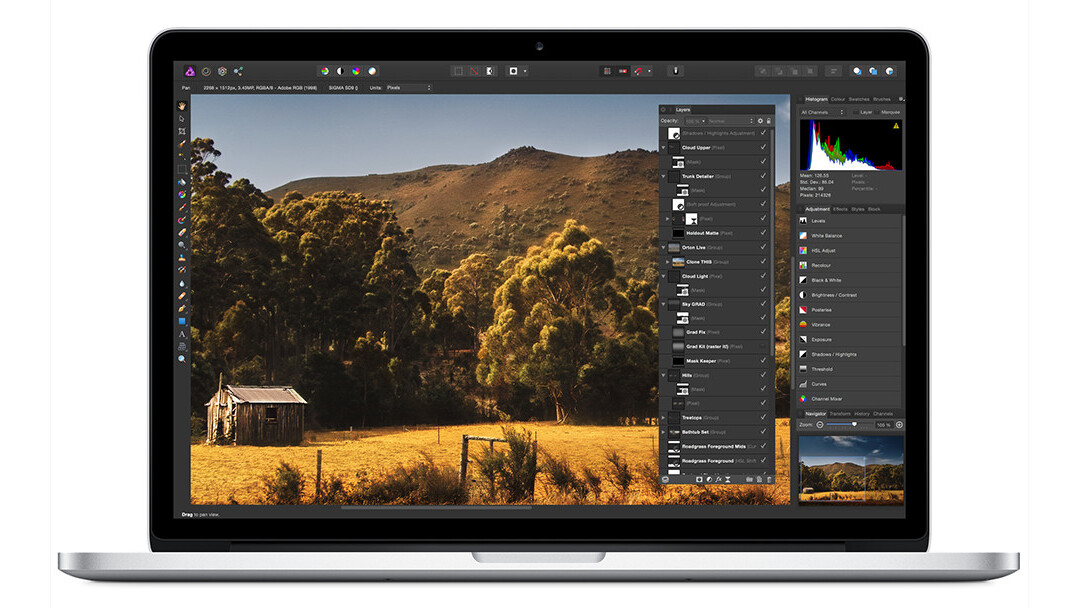
Task: Click the Zoom tool magnifier icon
Action: click(x=182, y=358)
